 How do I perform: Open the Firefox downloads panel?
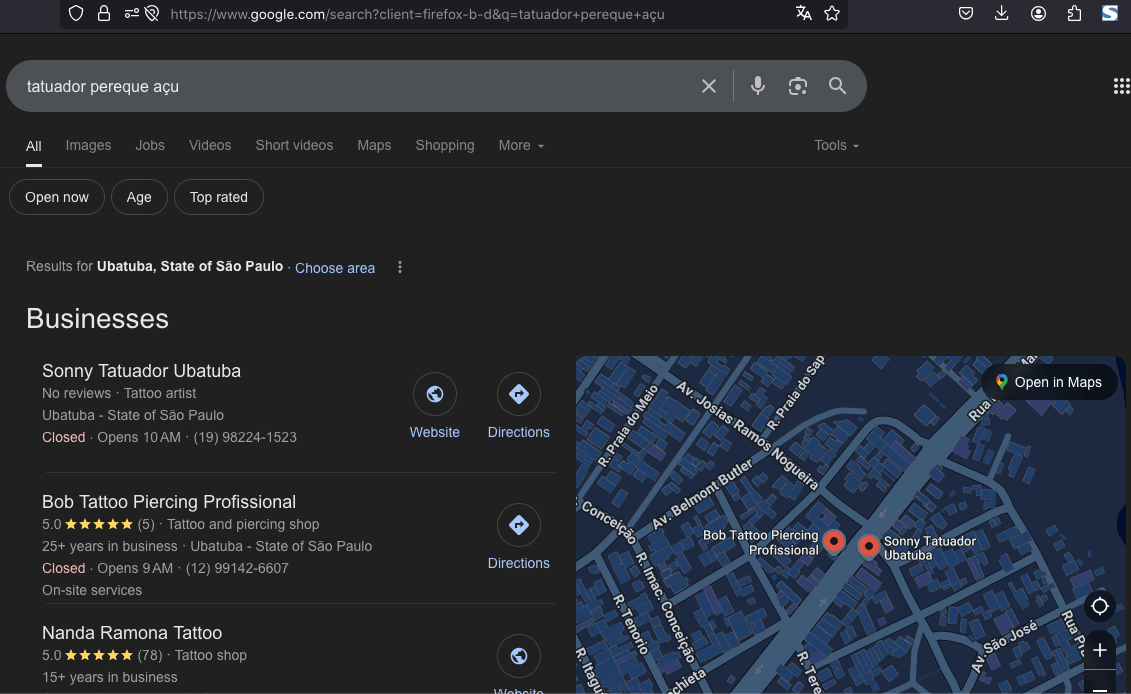tap(1002, 13)
